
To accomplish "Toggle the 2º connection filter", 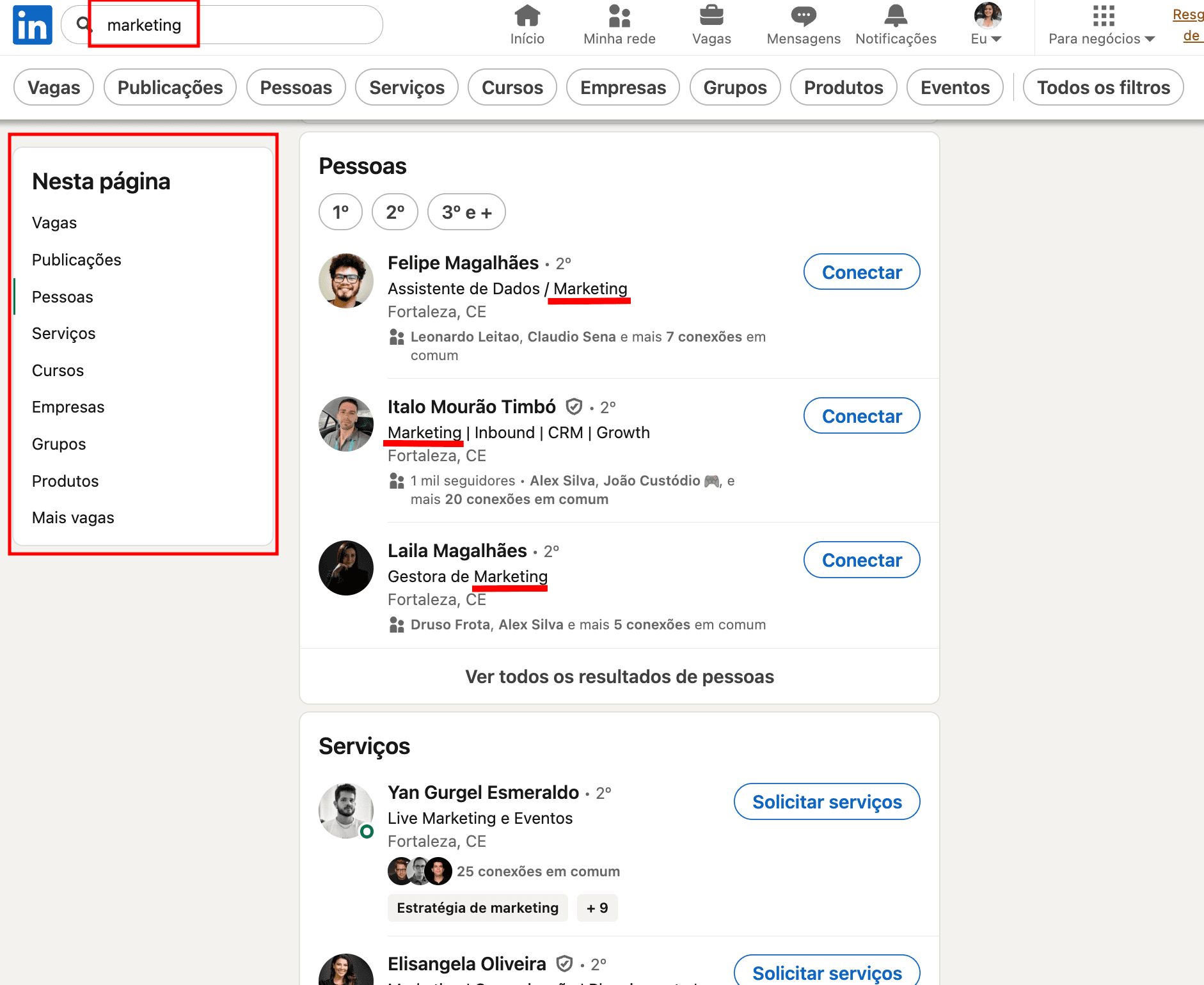I will point(395,212).
